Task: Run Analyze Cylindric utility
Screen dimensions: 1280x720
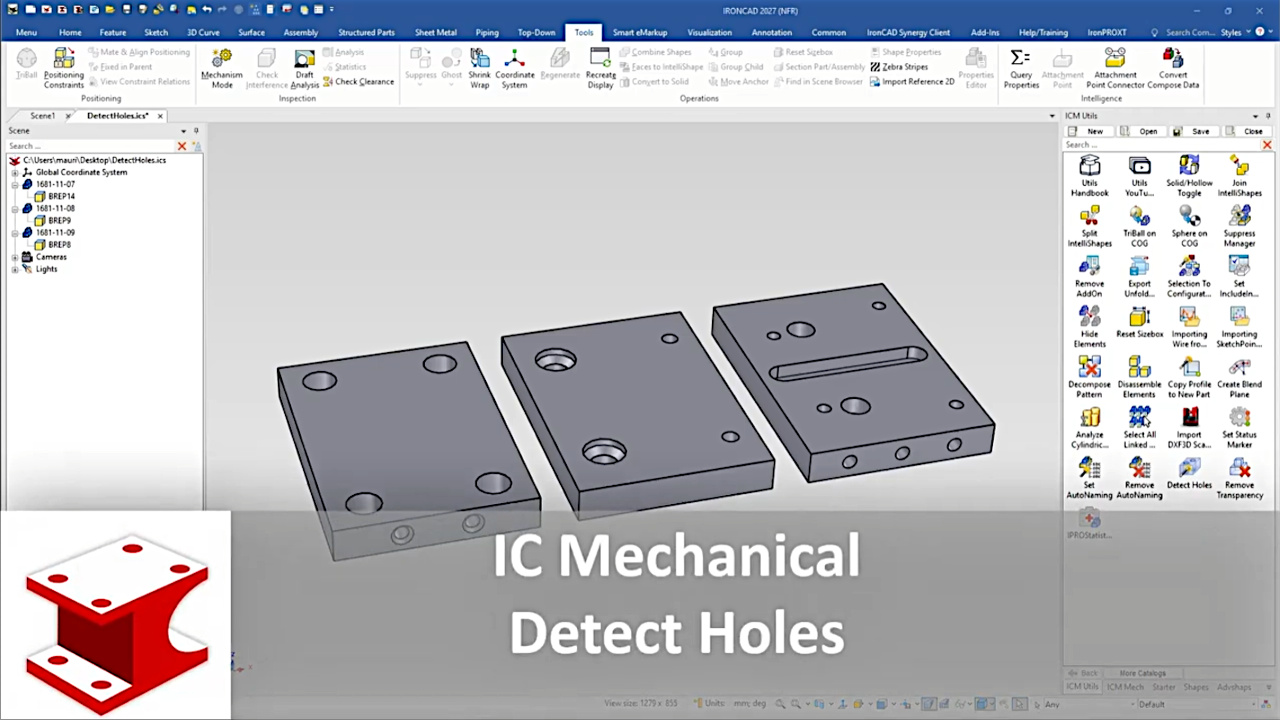Action: 1089,427
